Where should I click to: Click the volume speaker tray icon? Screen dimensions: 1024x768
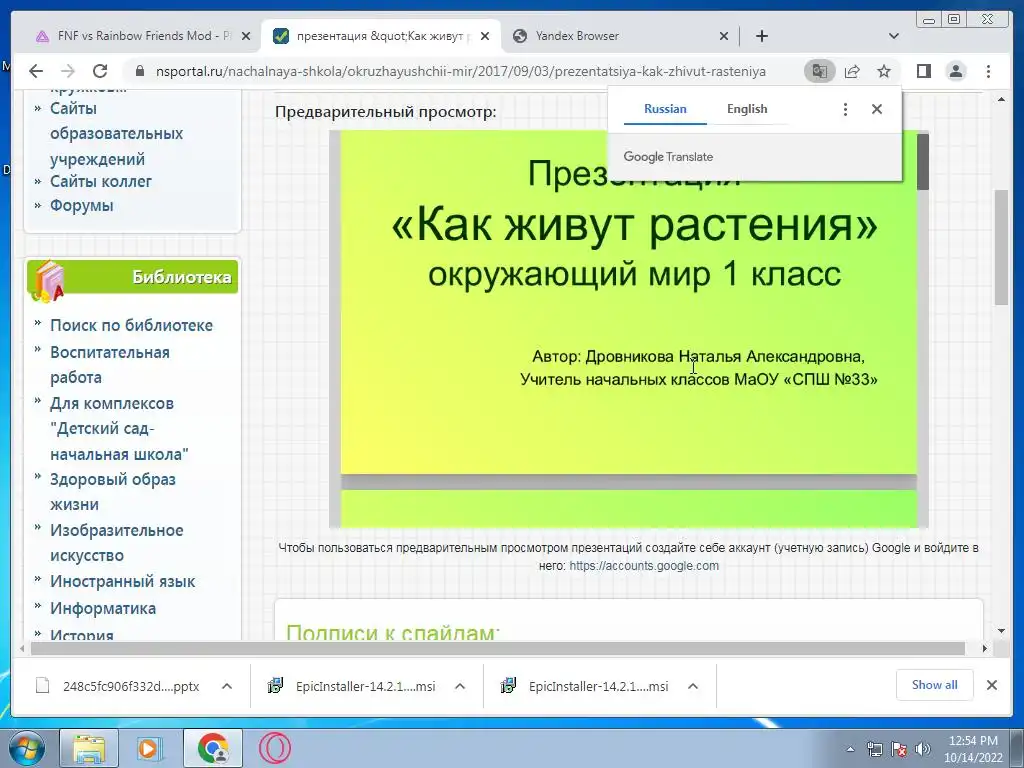pyautogui.click(x=923, y=749)
